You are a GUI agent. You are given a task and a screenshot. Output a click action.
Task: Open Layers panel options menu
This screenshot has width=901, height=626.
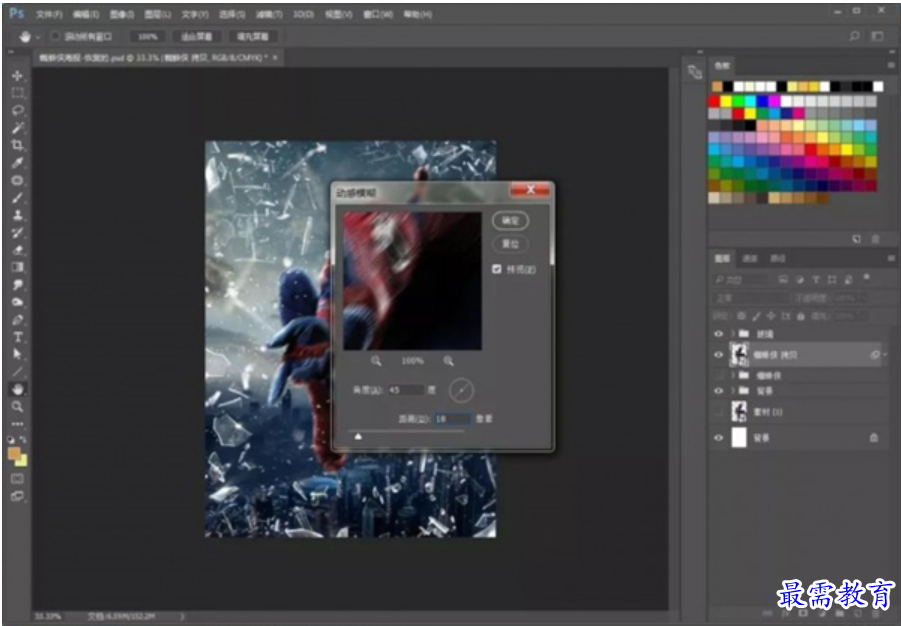[x=891, y=259]
